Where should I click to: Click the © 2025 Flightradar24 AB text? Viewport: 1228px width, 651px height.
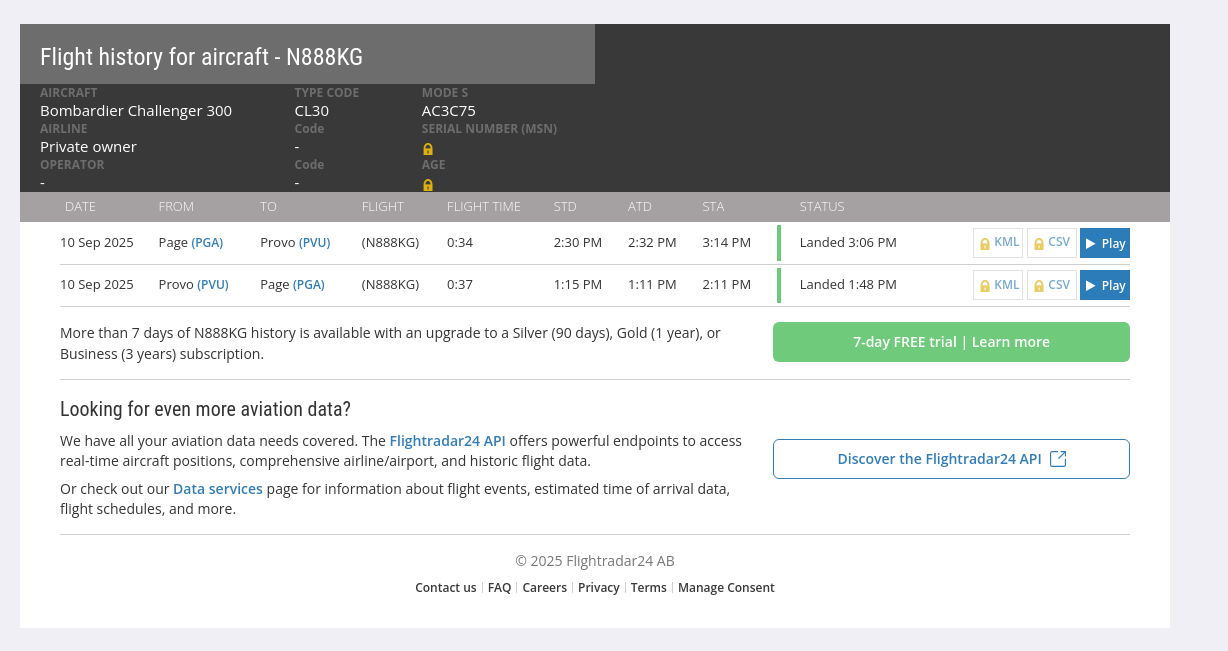[x=595, y=561]
